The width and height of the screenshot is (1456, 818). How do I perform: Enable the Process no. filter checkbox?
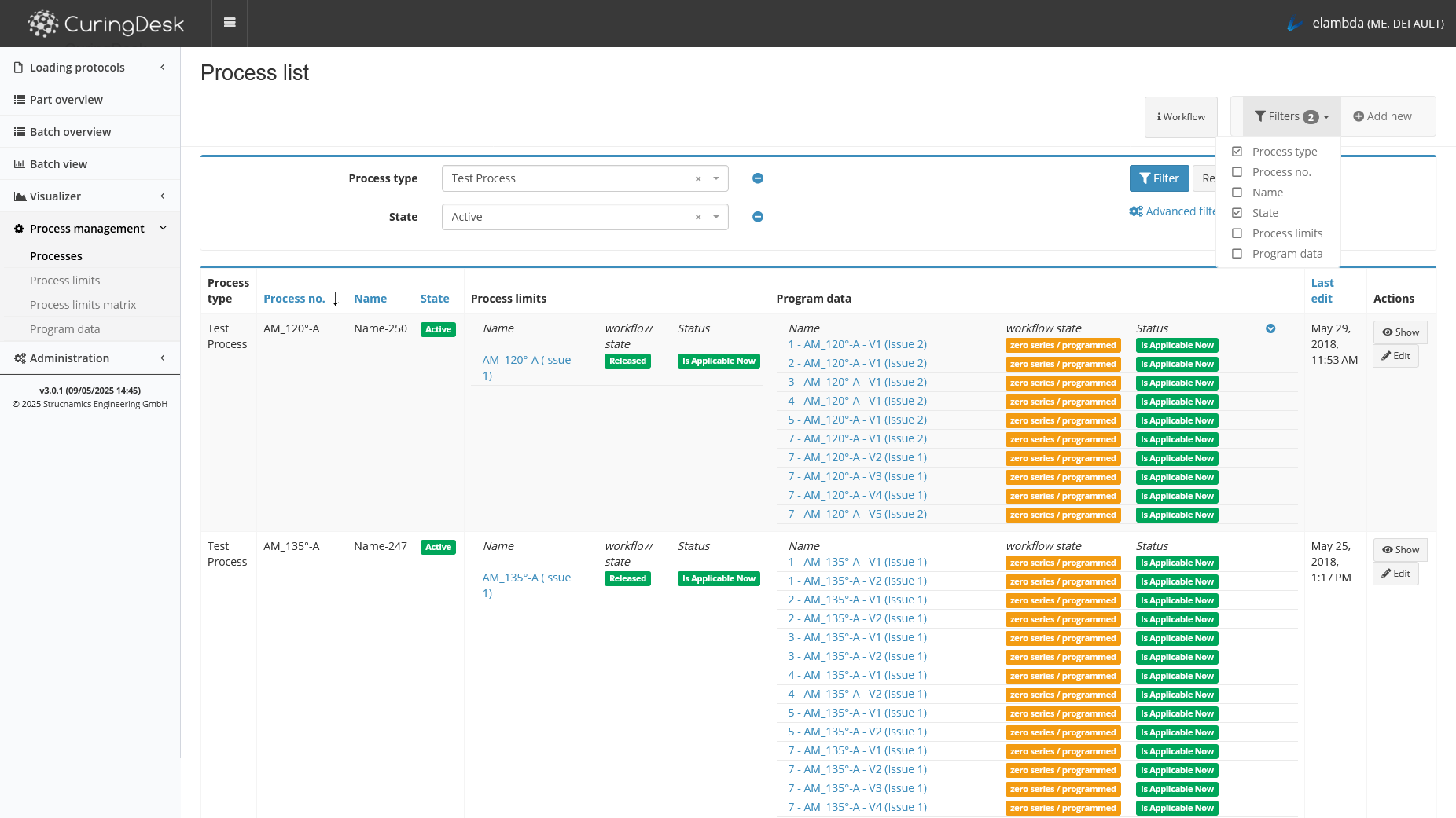click(x=1237, y=172)
